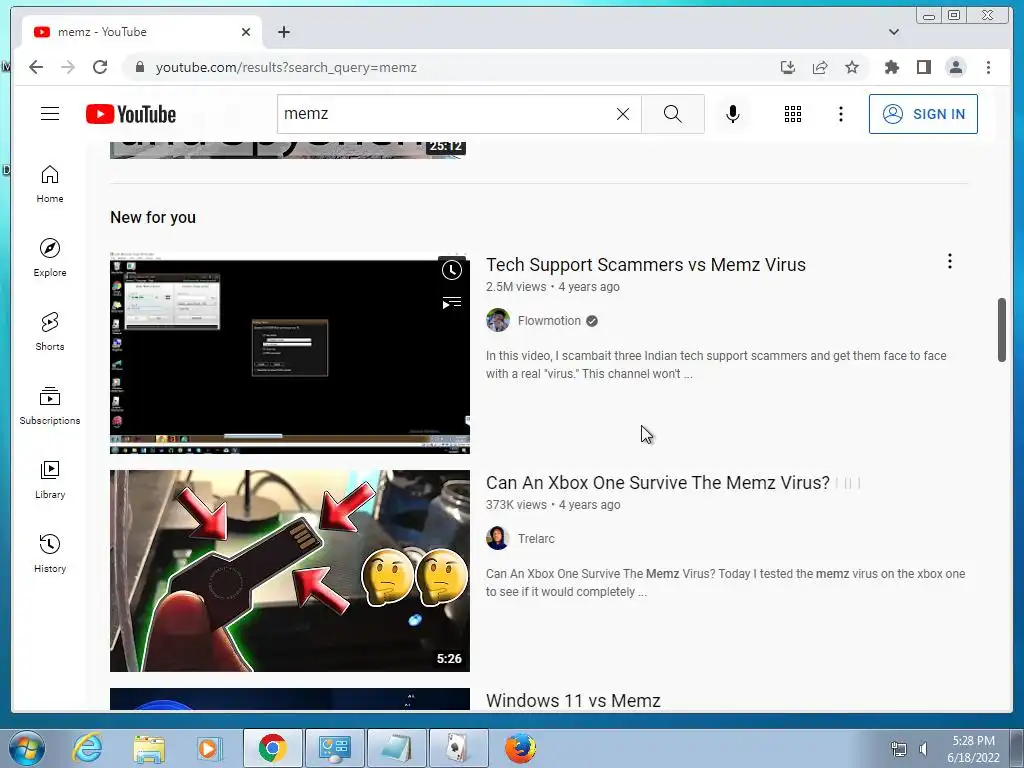Screen dimensions: 1024x768
Task: Add Tech Support Scammers video to Watch later
Action: click(451, 270)
